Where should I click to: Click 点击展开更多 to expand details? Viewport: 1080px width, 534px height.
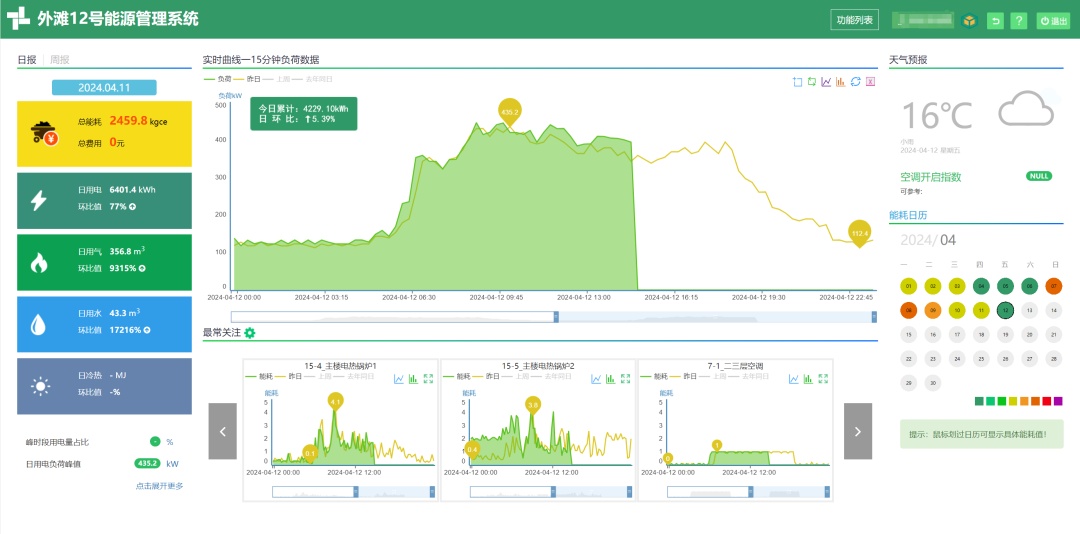tap(159, 486)
